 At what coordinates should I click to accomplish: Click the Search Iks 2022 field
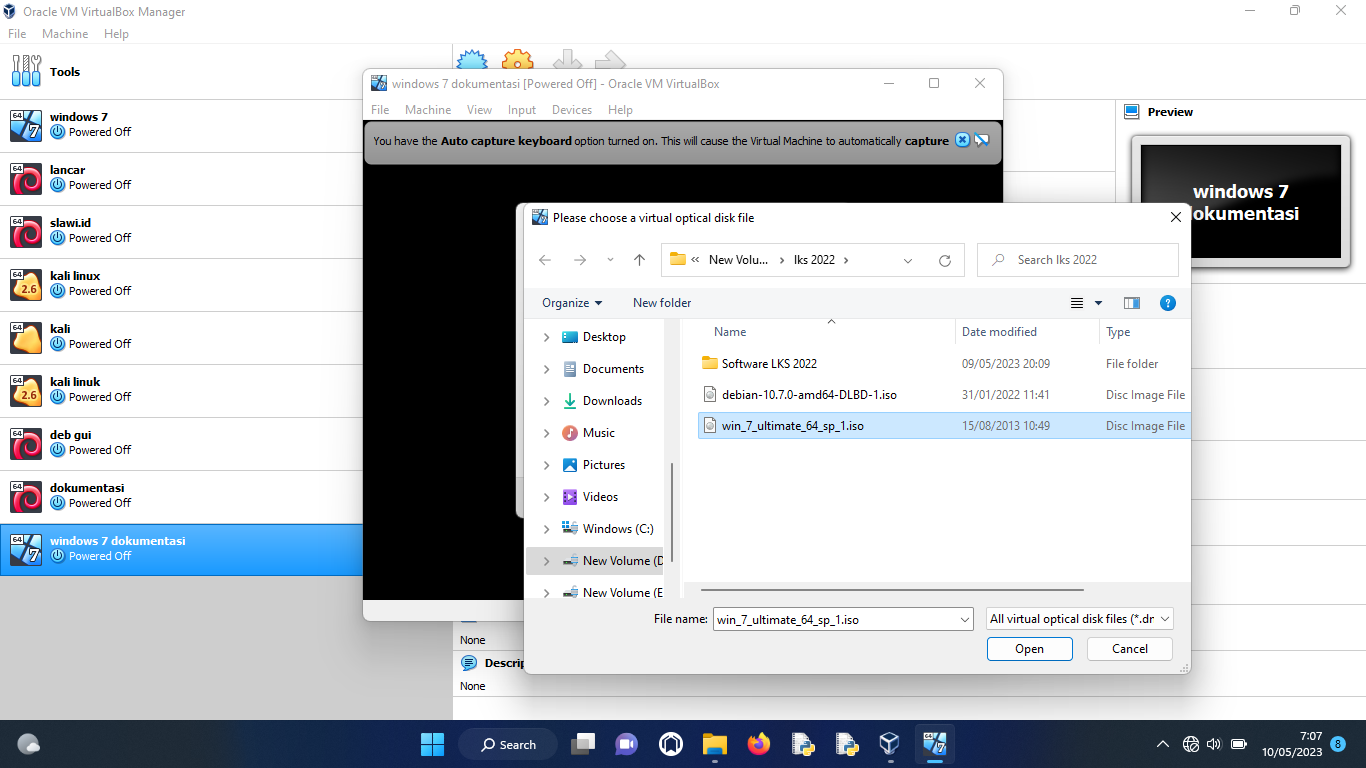pos(1078,260)
